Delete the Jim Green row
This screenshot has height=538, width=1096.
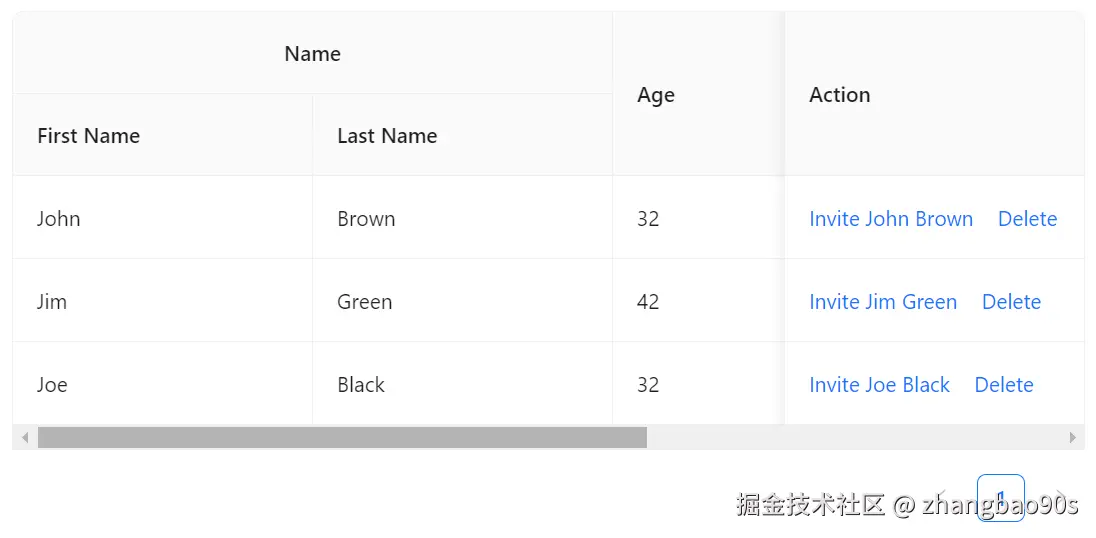pos(1011,302)
